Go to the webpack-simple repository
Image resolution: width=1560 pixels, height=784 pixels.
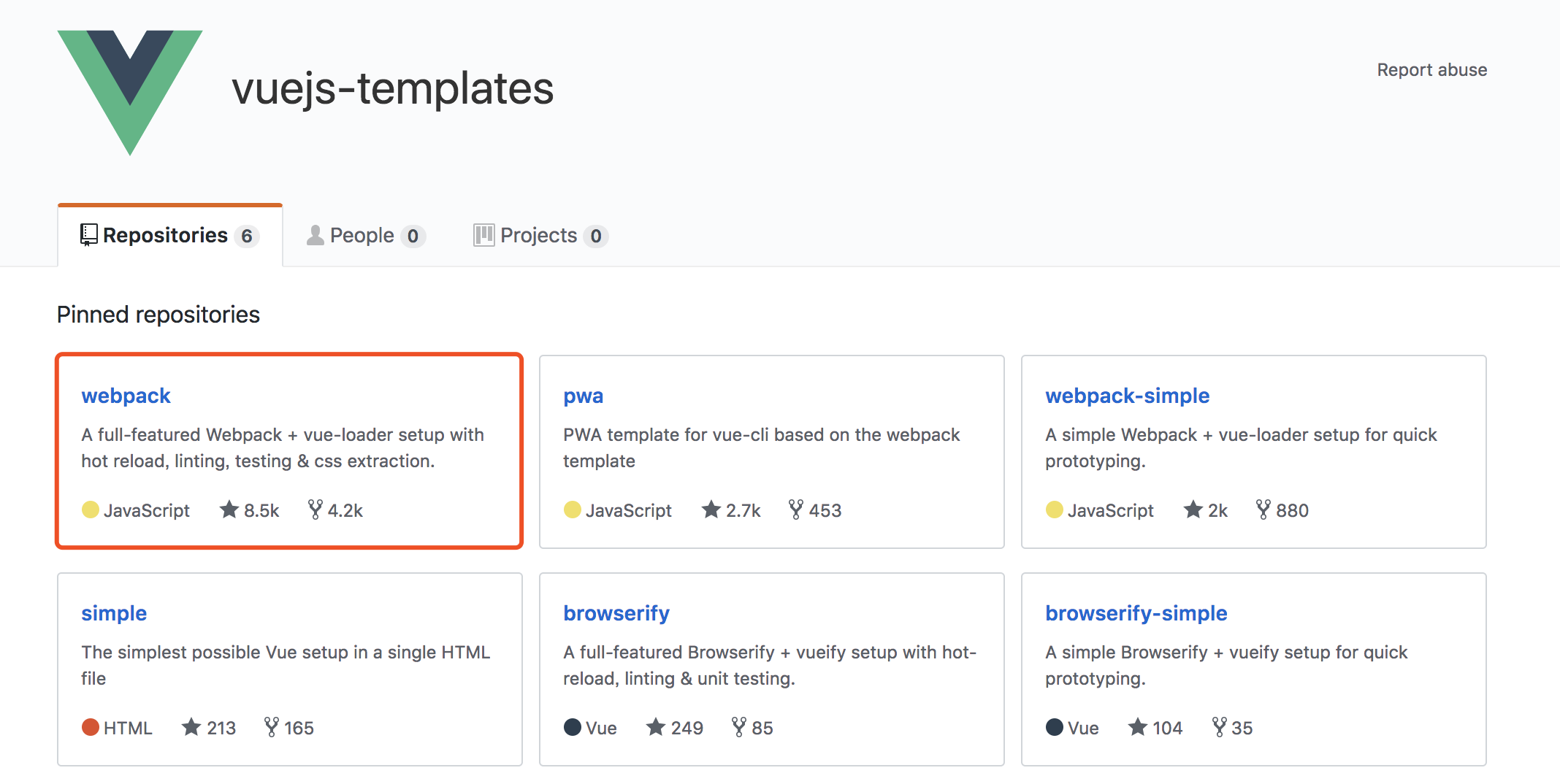1127,396
